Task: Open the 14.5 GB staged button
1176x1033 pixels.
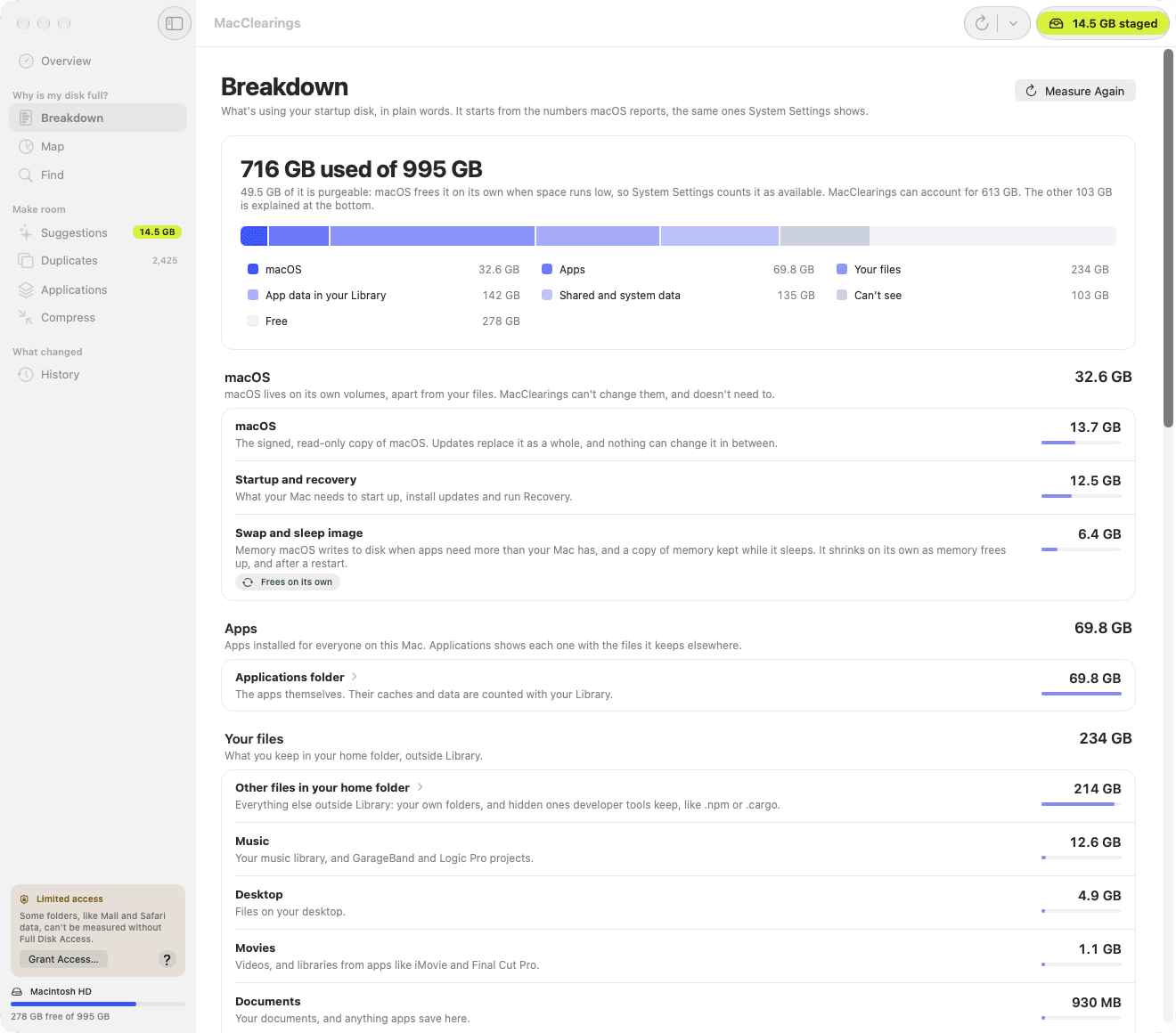Action: 1103,23
